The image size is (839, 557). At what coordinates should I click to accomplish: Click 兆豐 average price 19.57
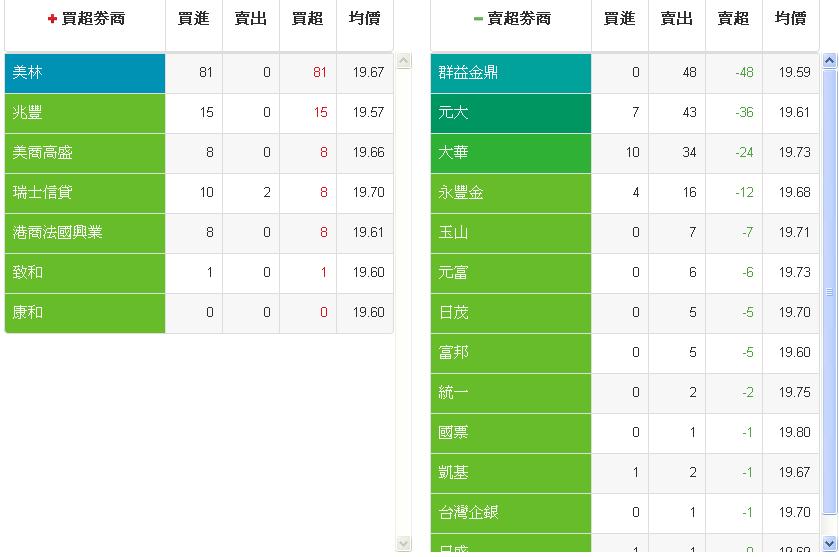[368, 112]
